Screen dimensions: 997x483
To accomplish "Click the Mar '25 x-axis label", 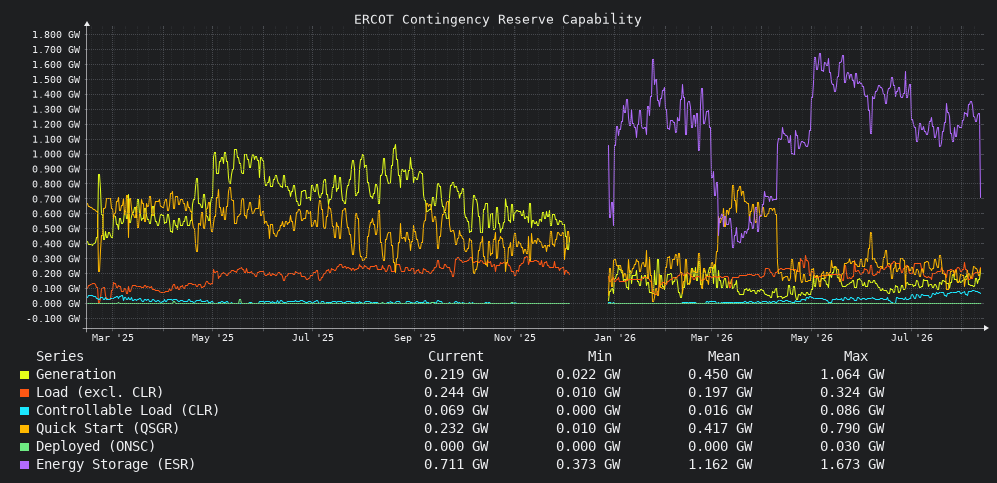I will tap(113, 338).
